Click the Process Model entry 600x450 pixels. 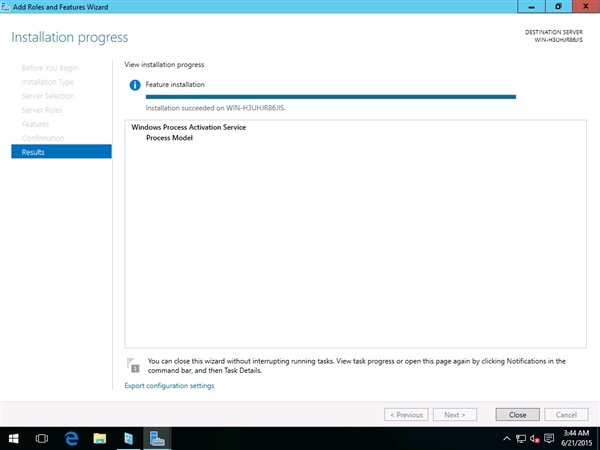[x=170, y=138]
